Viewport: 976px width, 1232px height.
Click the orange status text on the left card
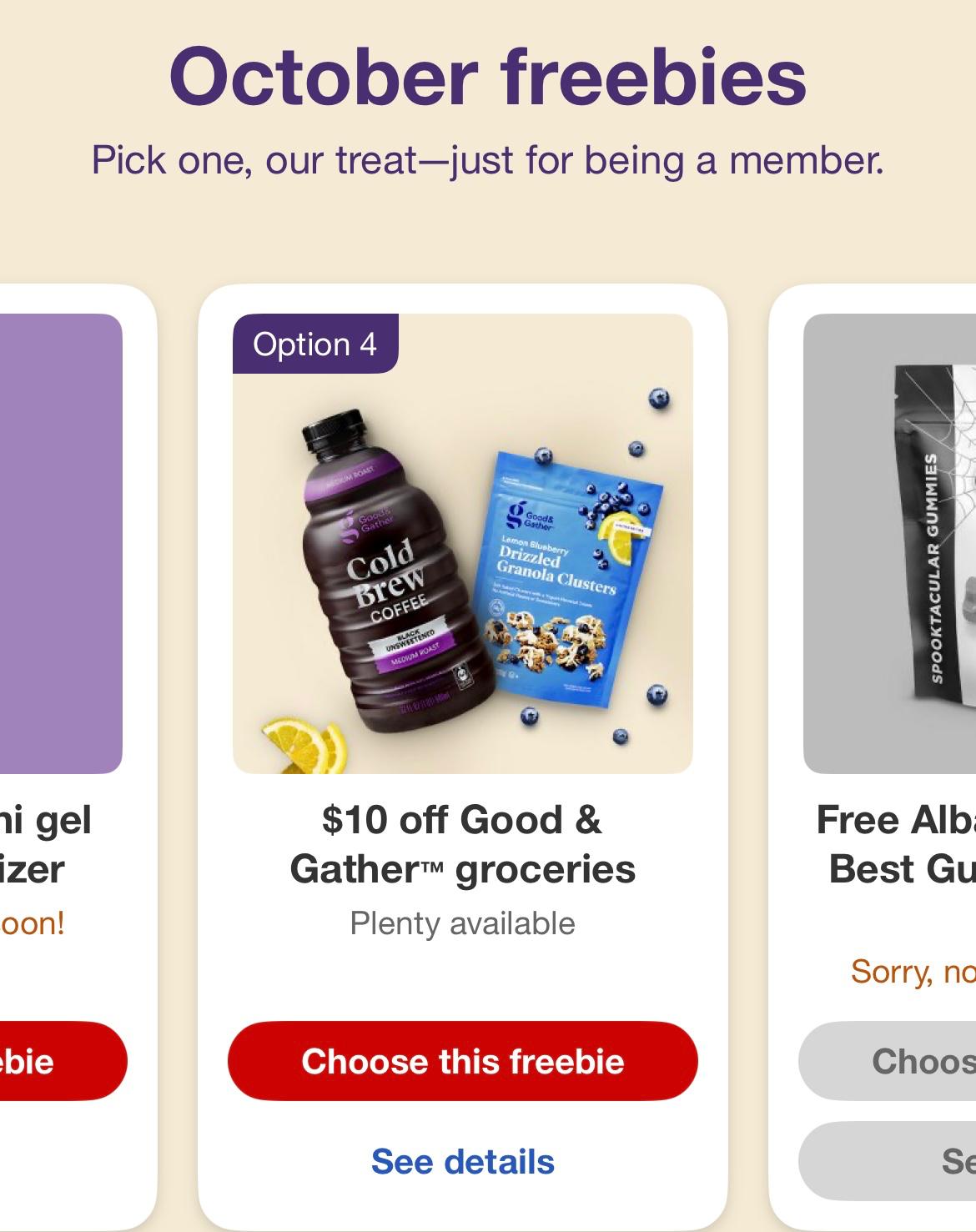point(32,923)
